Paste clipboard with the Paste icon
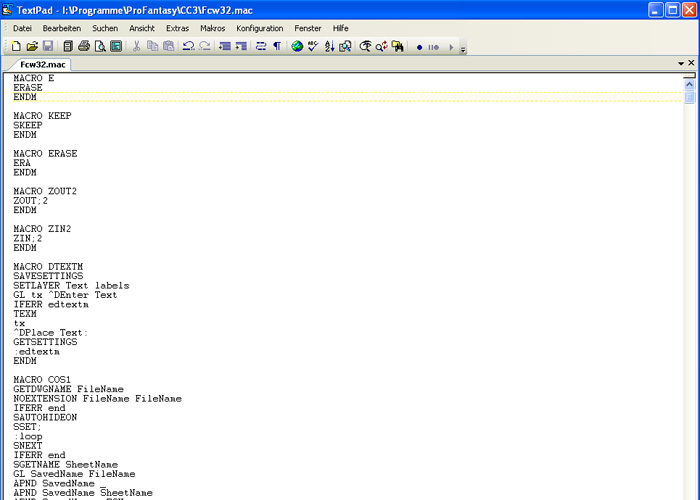 pyautogui.click(x=169, y=46)
